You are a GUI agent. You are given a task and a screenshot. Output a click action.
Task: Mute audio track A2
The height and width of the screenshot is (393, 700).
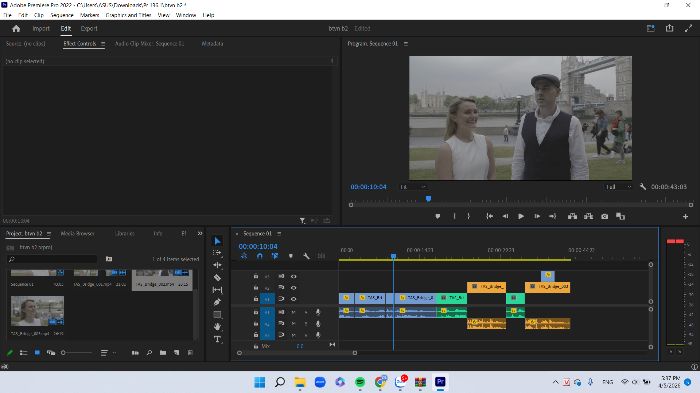coord(293,323)
